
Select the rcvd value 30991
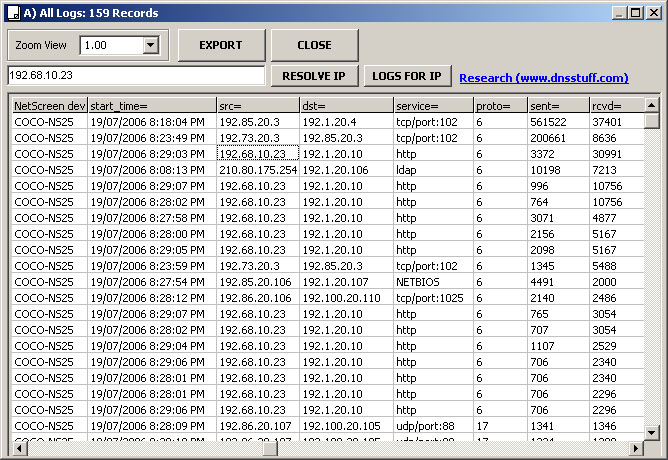point(616,154)
